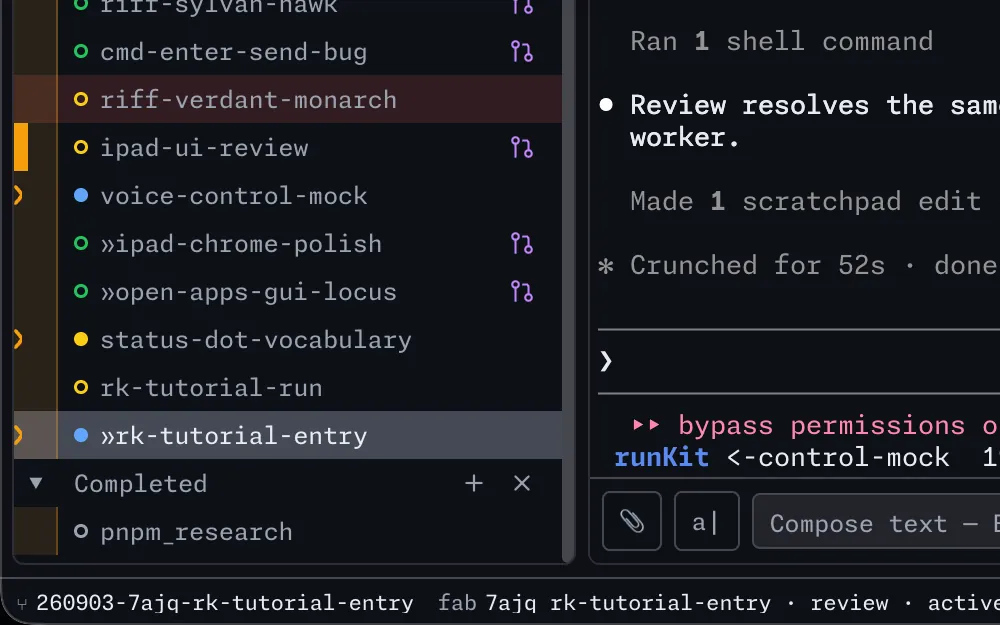The width and height of the screenshot is (1000, 625).
Task: Click the gray ring dot of pnpm_research
Action: click(x=81, y=531)
